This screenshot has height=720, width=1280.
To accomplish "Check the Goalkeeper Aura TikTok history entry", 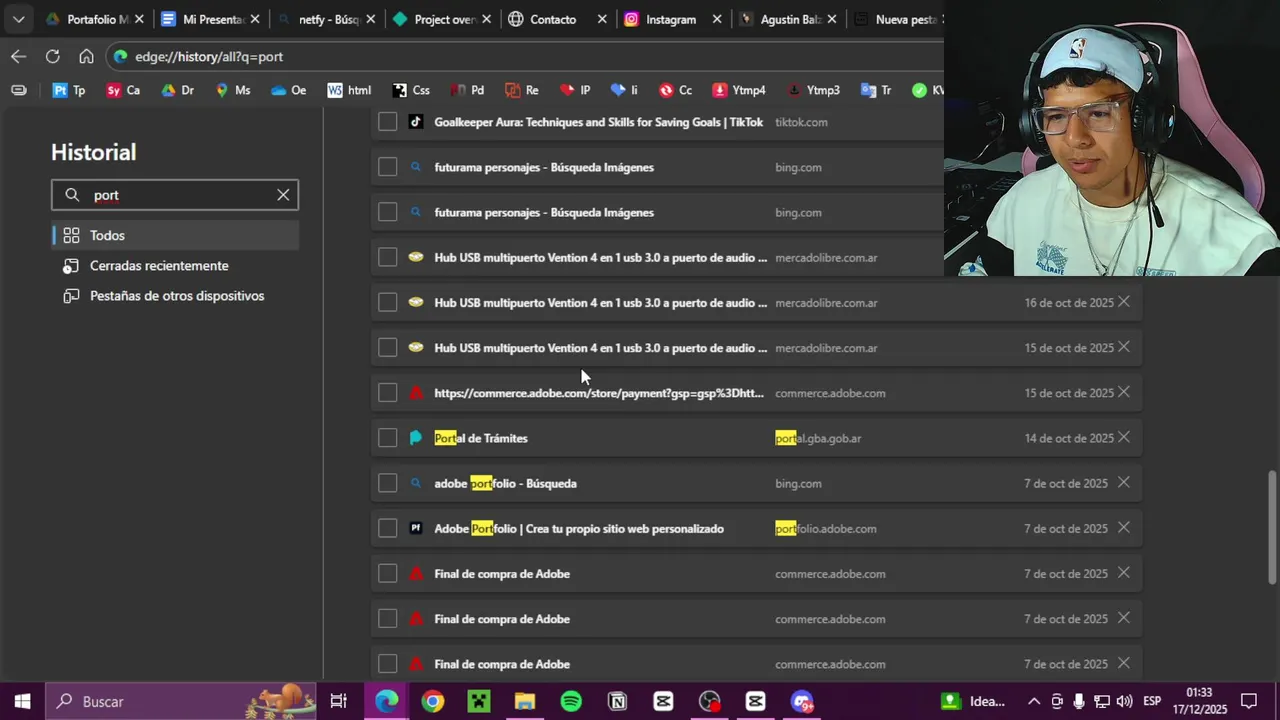I will tap(388, 122).
